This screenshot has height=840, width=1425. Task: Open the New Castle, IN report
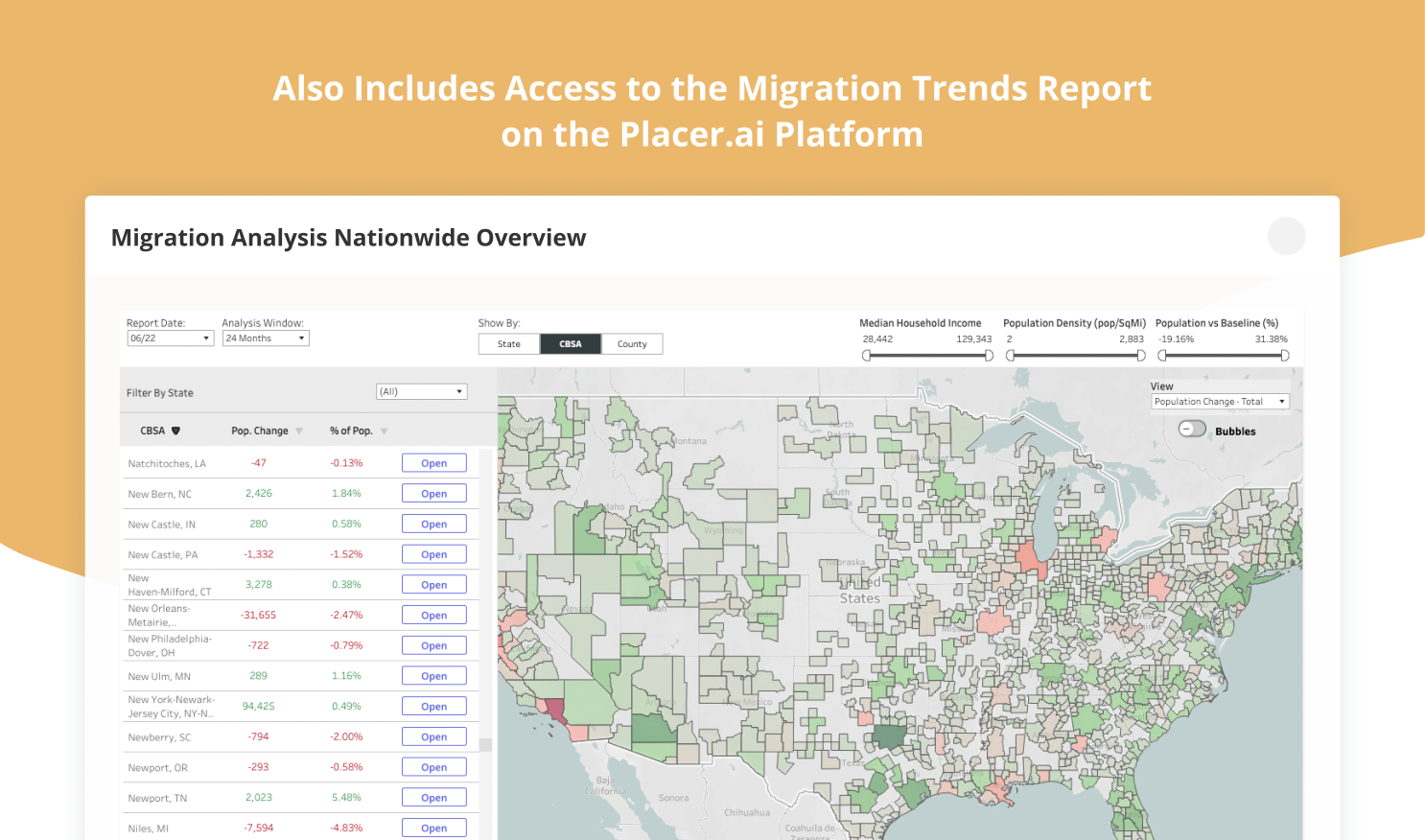tap(434, 525)
